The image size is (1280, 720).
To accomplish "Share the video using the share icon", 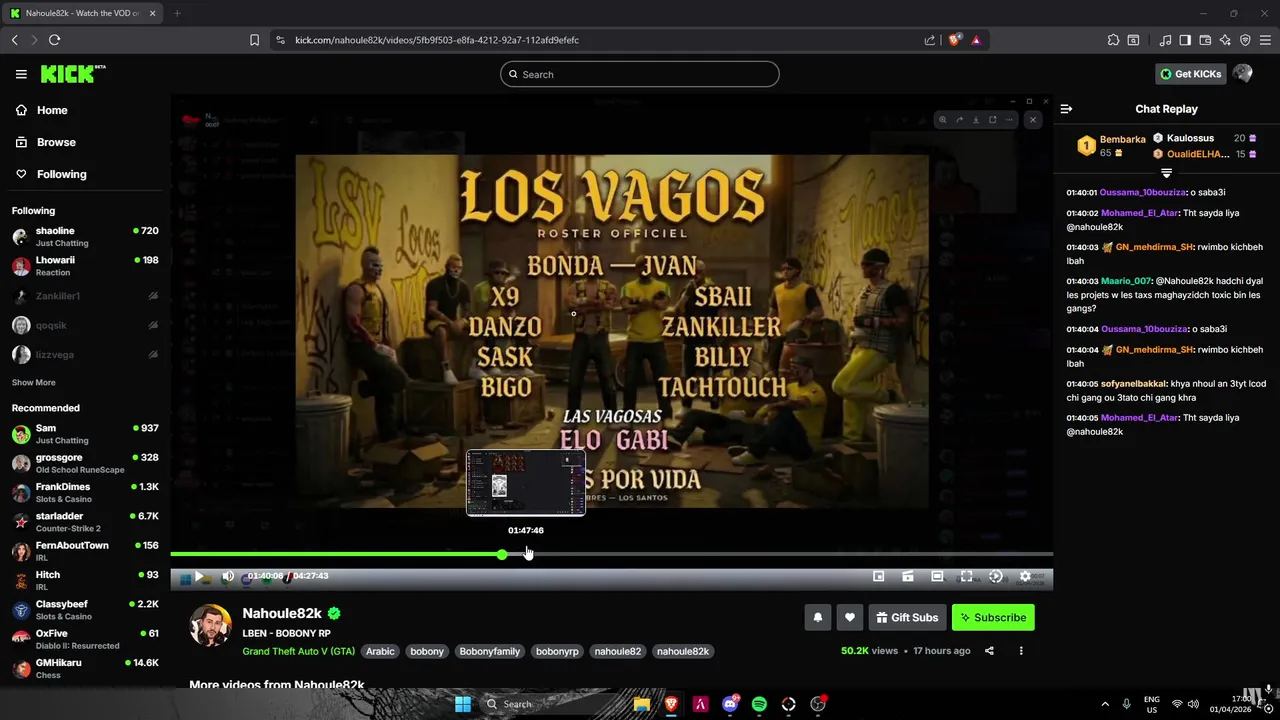I will click(989, 651).
